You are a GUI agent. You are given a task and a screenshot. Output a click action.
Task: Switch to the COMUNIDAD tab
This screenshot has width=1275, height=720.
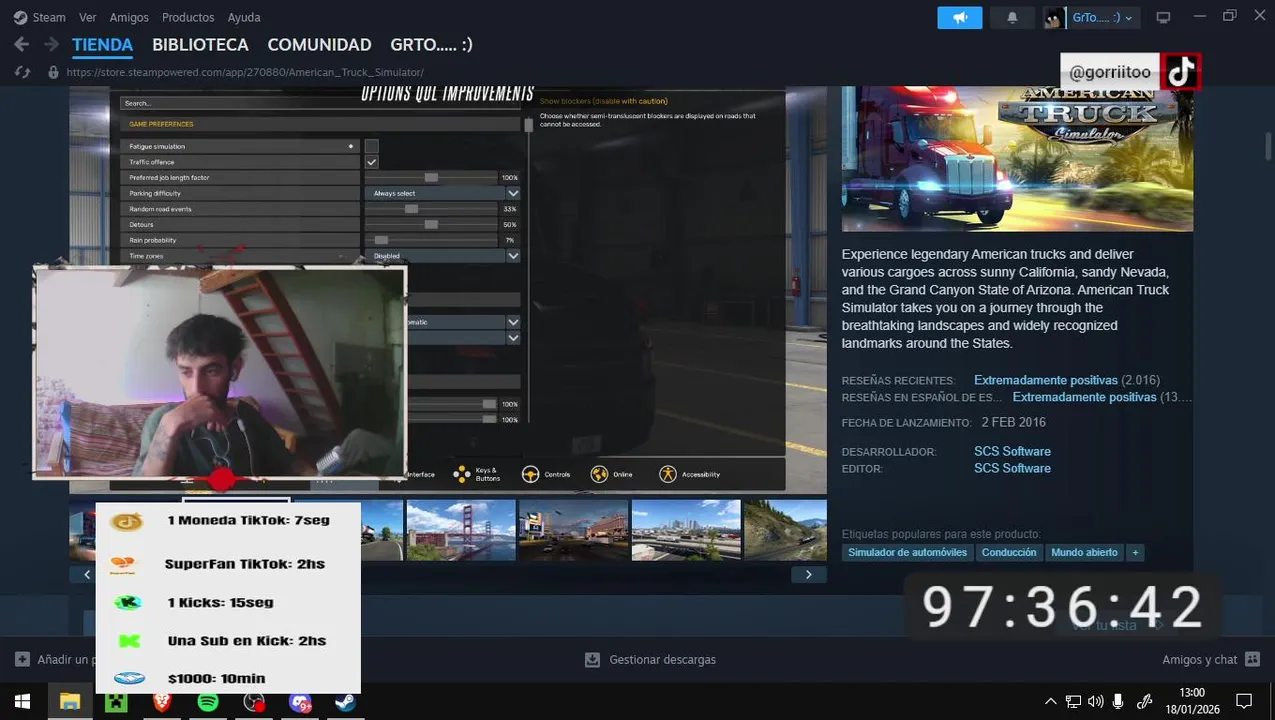319,45
